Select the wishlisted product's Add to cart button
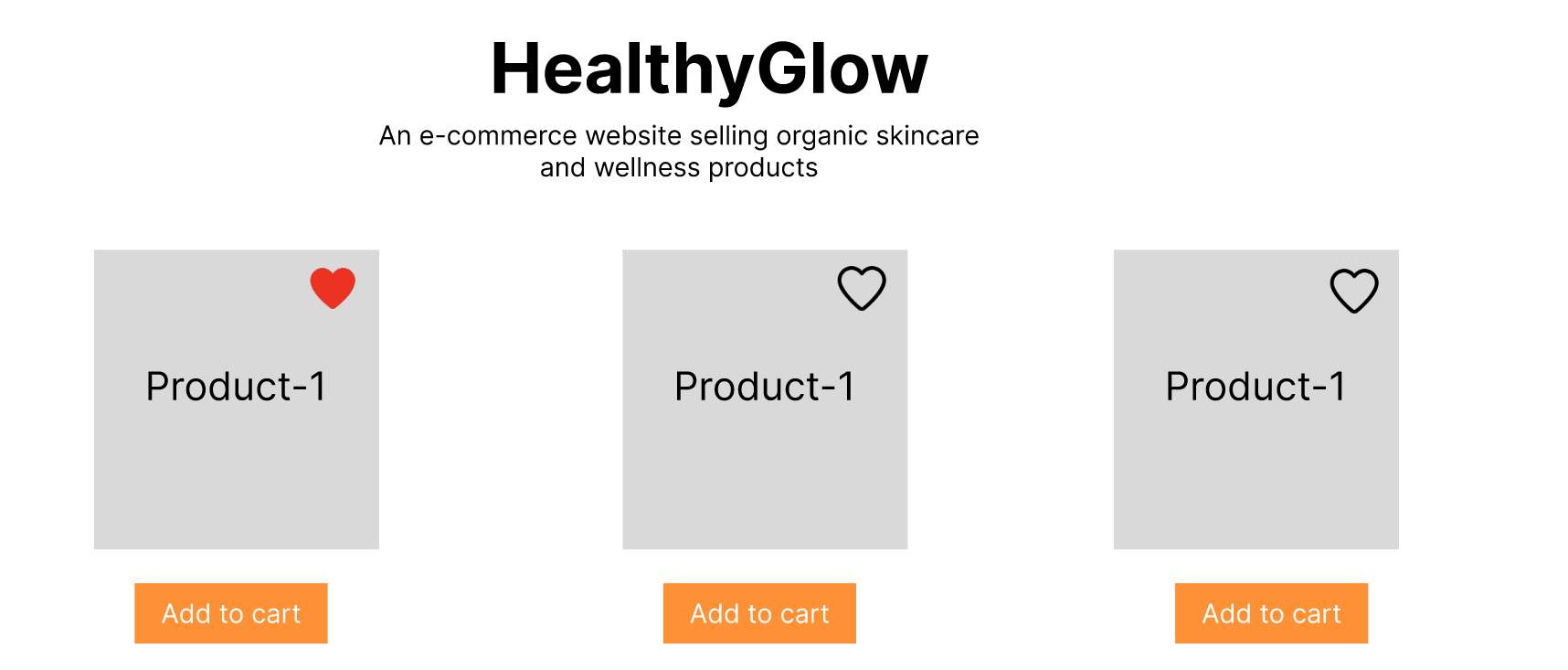Viewport: 1568px width, 670px height. [231, 613]
